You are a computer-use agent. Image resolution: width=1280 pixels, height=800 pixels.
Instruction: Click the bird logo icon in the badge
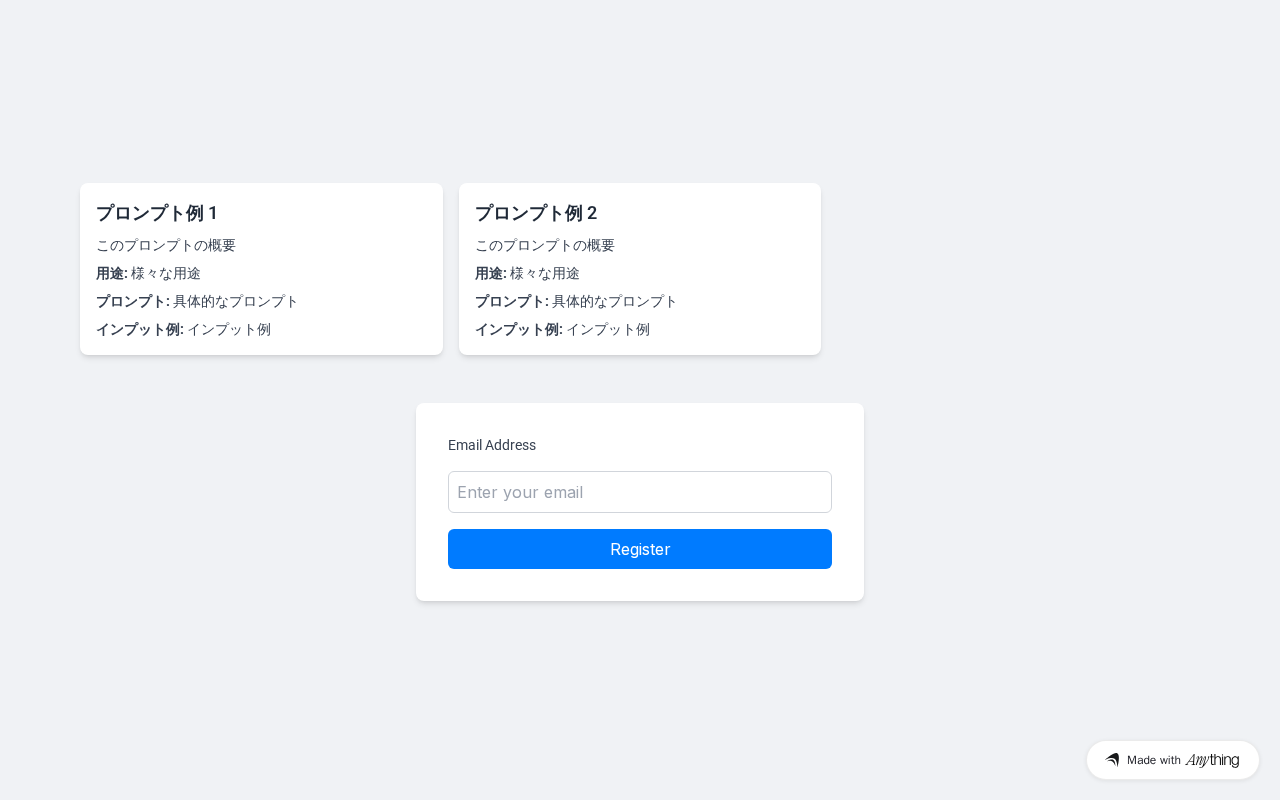1112,760
